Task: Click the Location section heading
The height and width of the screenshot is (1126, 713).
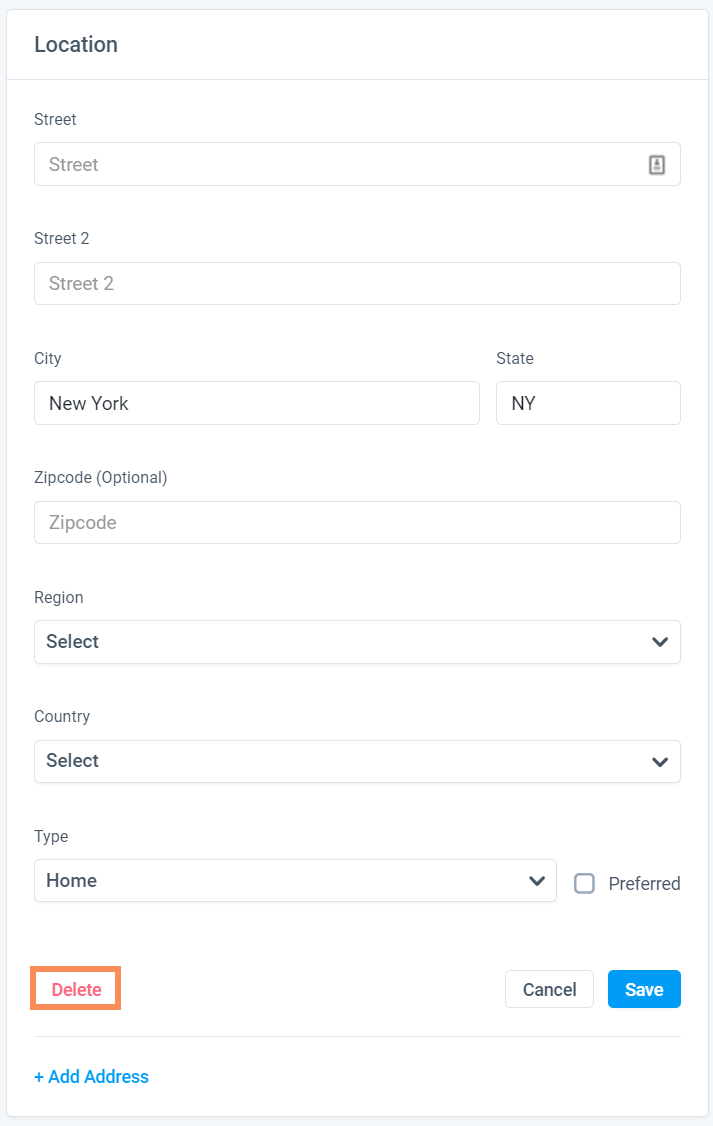Action: [x=76, y=45]
